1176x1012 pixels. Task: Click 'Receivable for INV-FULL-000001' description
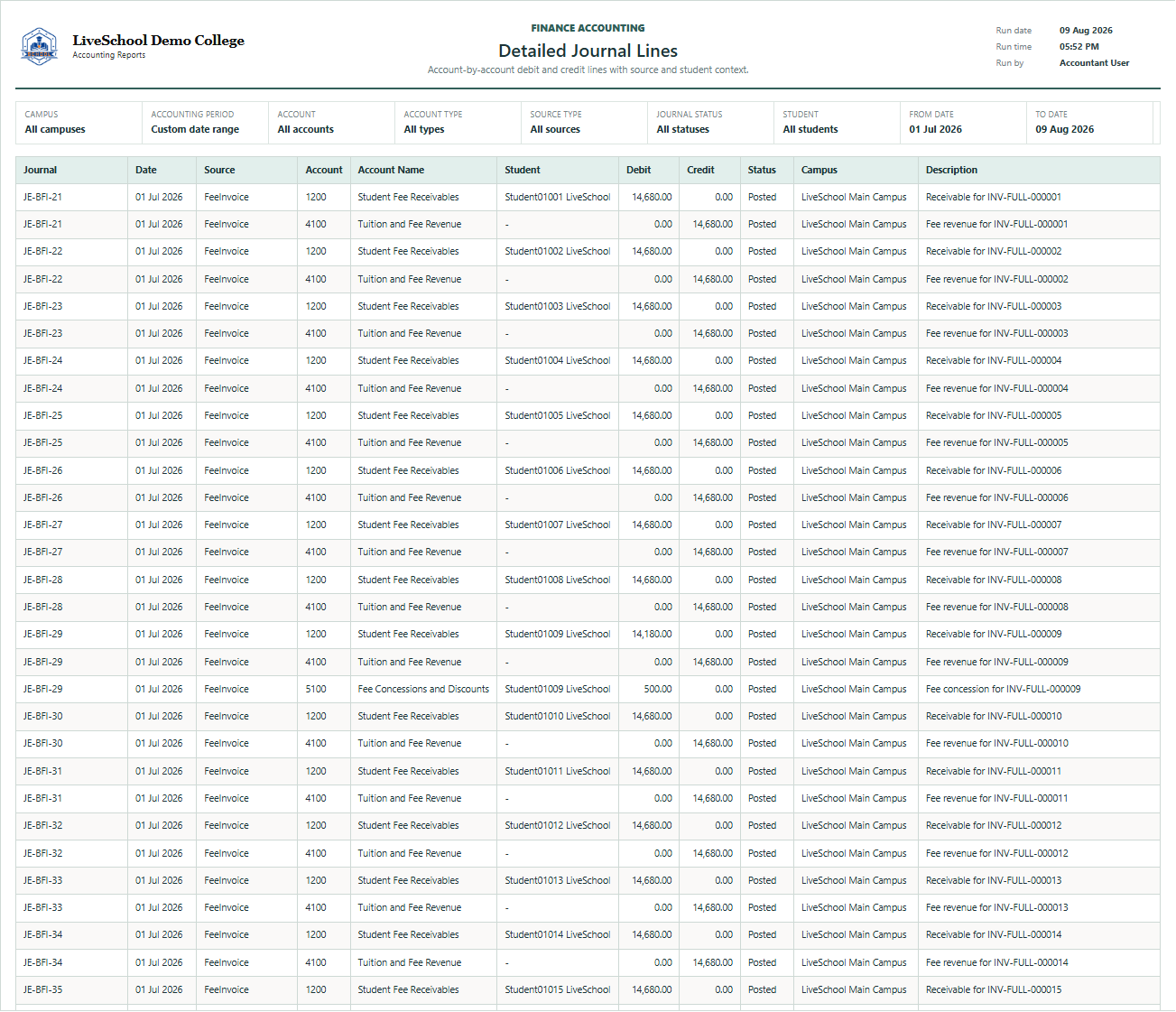(994, 197)
